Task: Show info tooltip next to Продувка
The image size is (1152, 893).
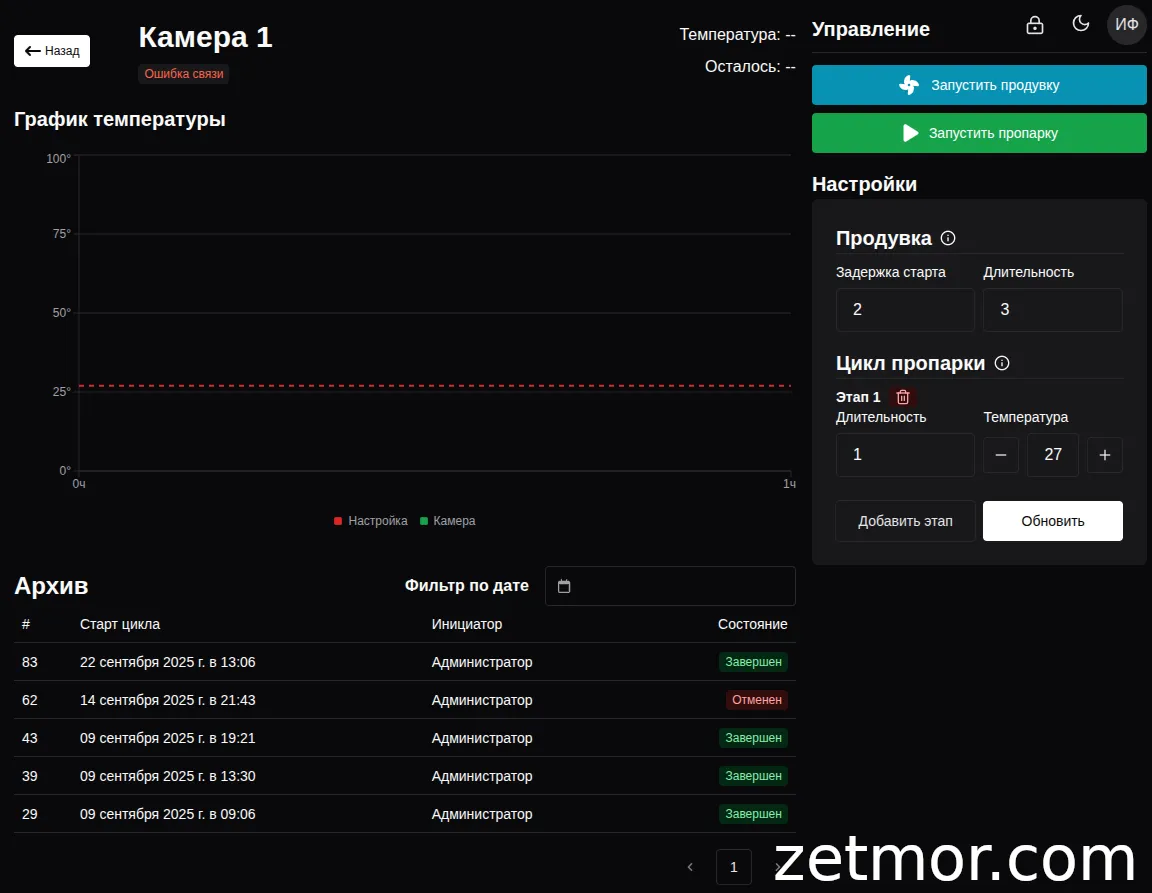Action: (x=949, y=238)
